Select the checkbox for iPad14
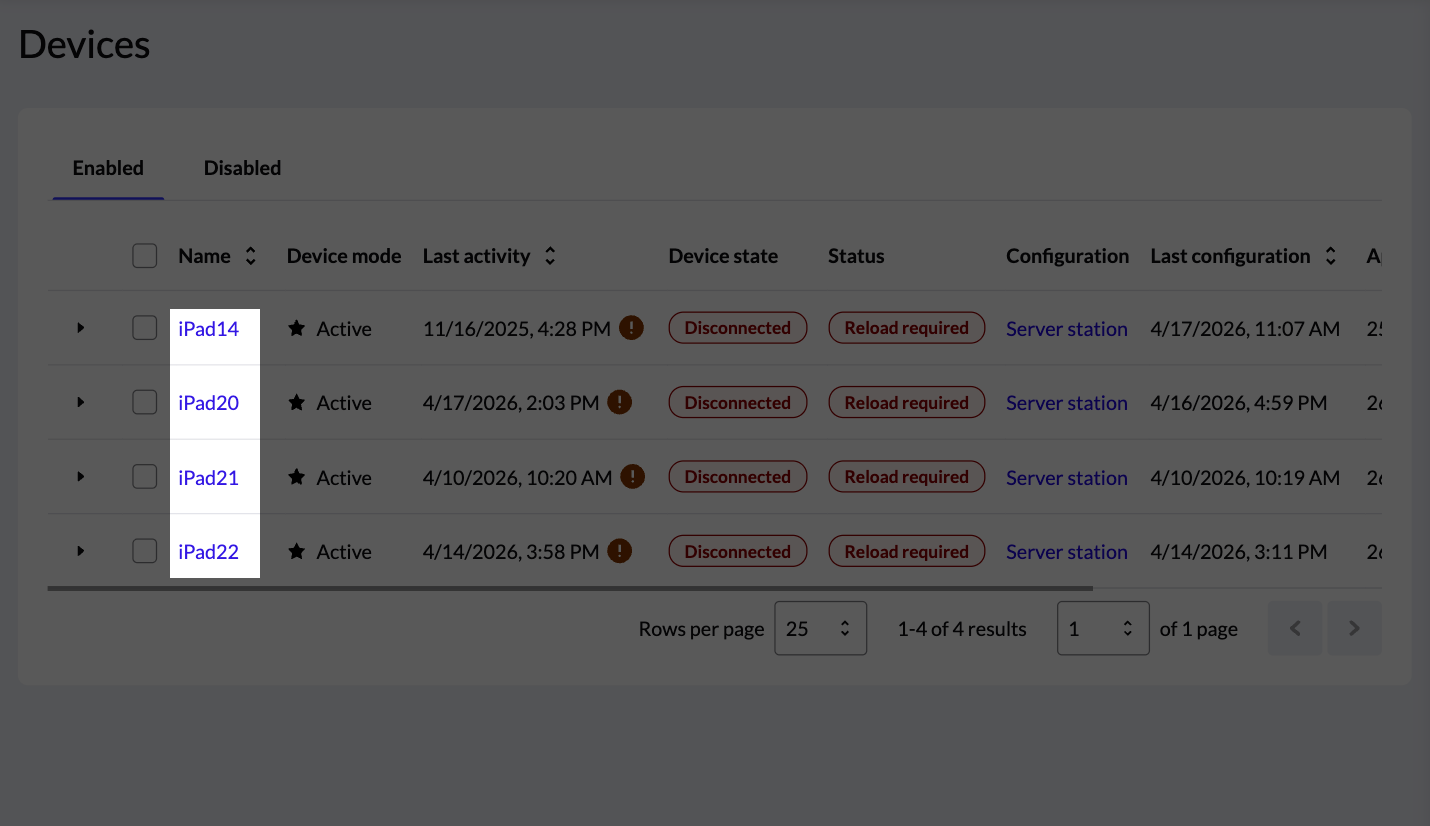The image size is (1430, 826). click(144, 327)
